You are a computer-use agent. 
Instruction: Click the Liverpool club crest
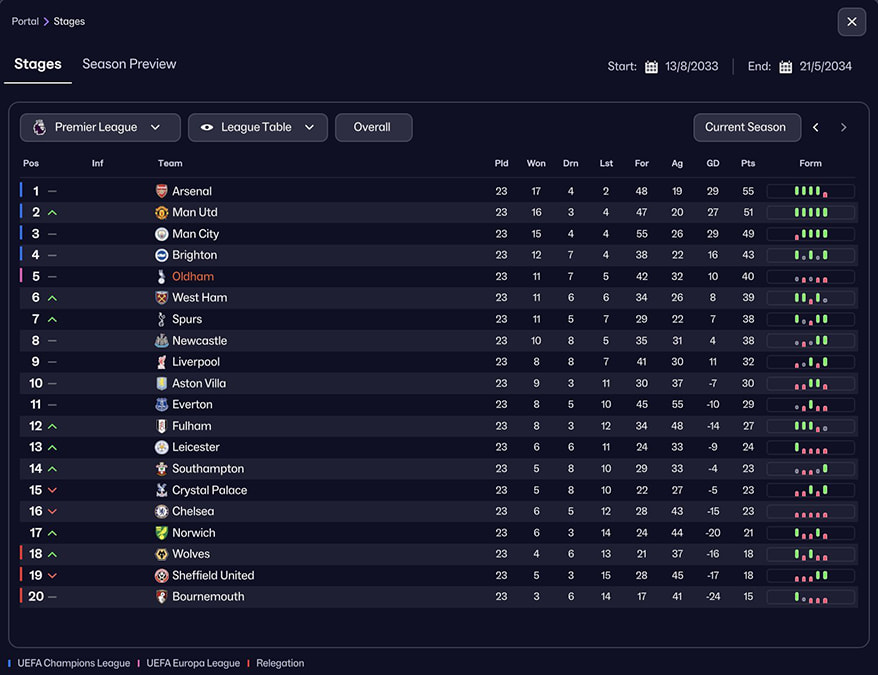[x=161, y=361]
